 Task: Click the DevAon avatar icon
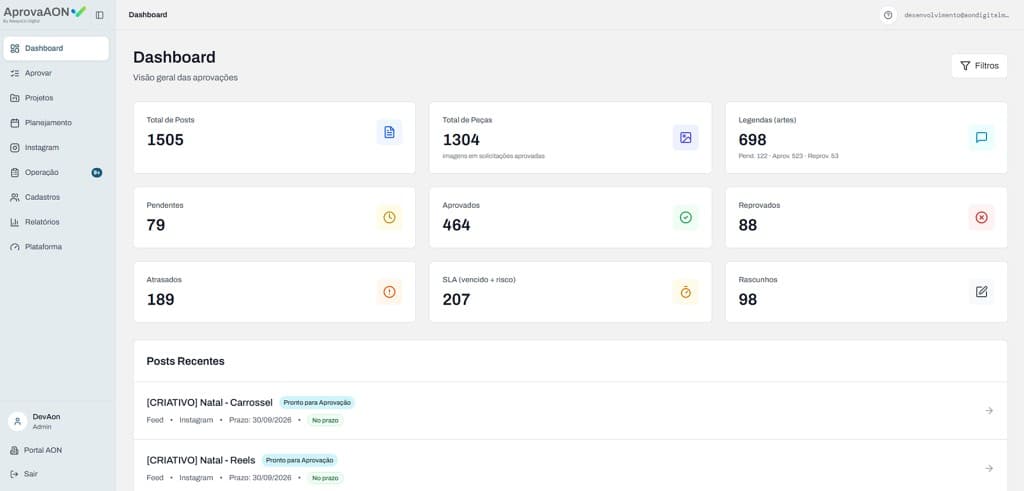[18, 421]
